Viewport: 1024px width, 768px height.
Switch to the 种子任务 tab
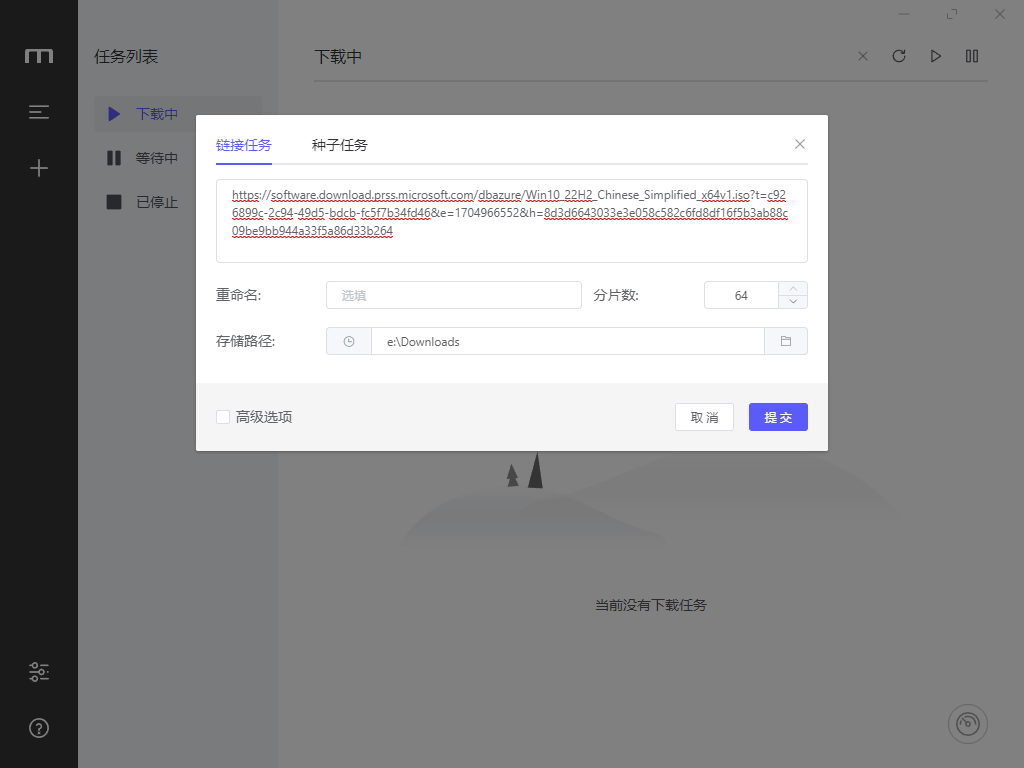(339, 145)
